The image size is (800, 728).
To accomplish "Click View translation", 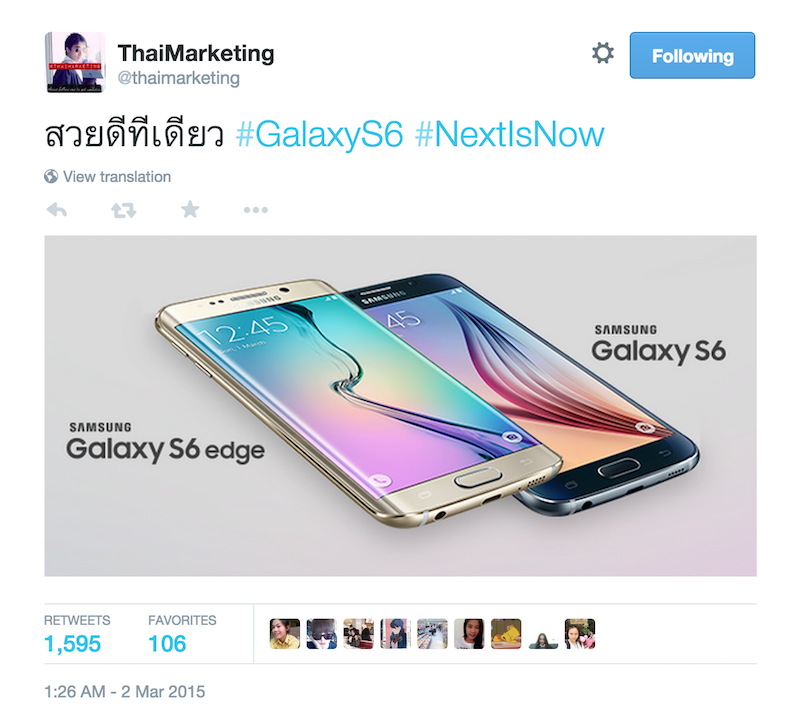I will click(x=117, y=177).
